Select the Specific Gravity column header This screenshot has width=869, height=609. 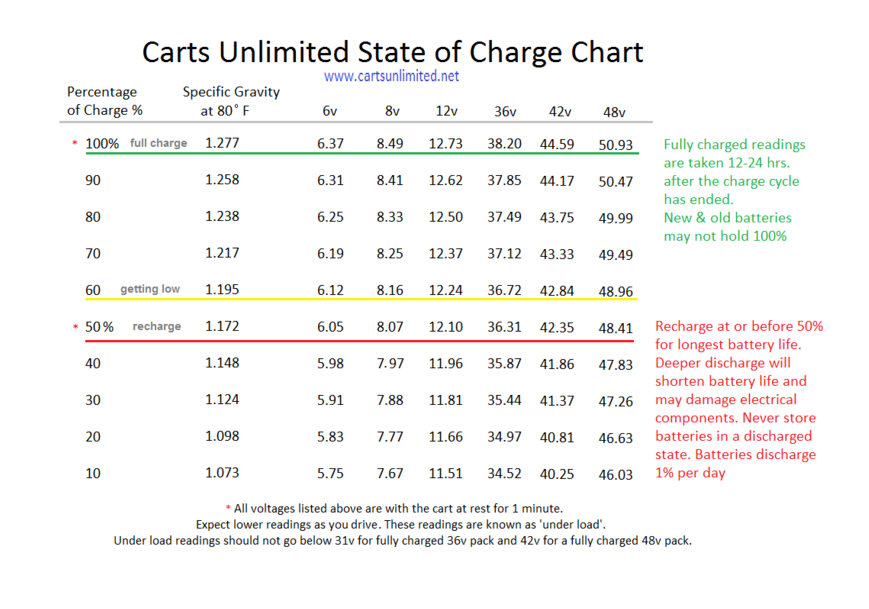[231, 101]
